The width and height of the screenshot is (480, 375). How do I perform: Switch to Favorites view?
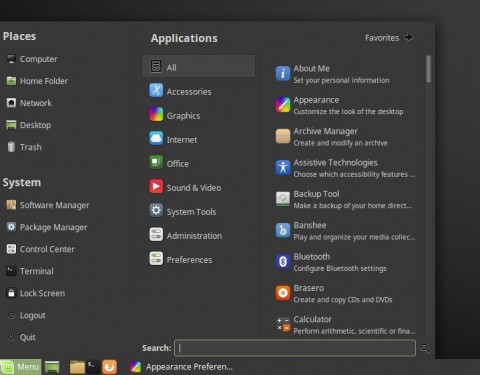389,38
